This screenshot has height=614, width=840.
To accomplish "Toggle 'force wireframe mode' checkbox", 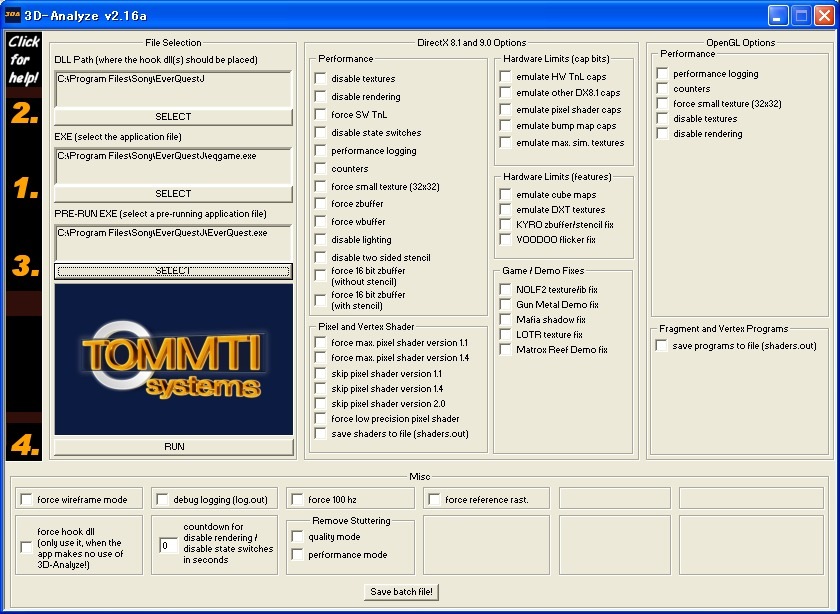I will [x=26, y=499].
